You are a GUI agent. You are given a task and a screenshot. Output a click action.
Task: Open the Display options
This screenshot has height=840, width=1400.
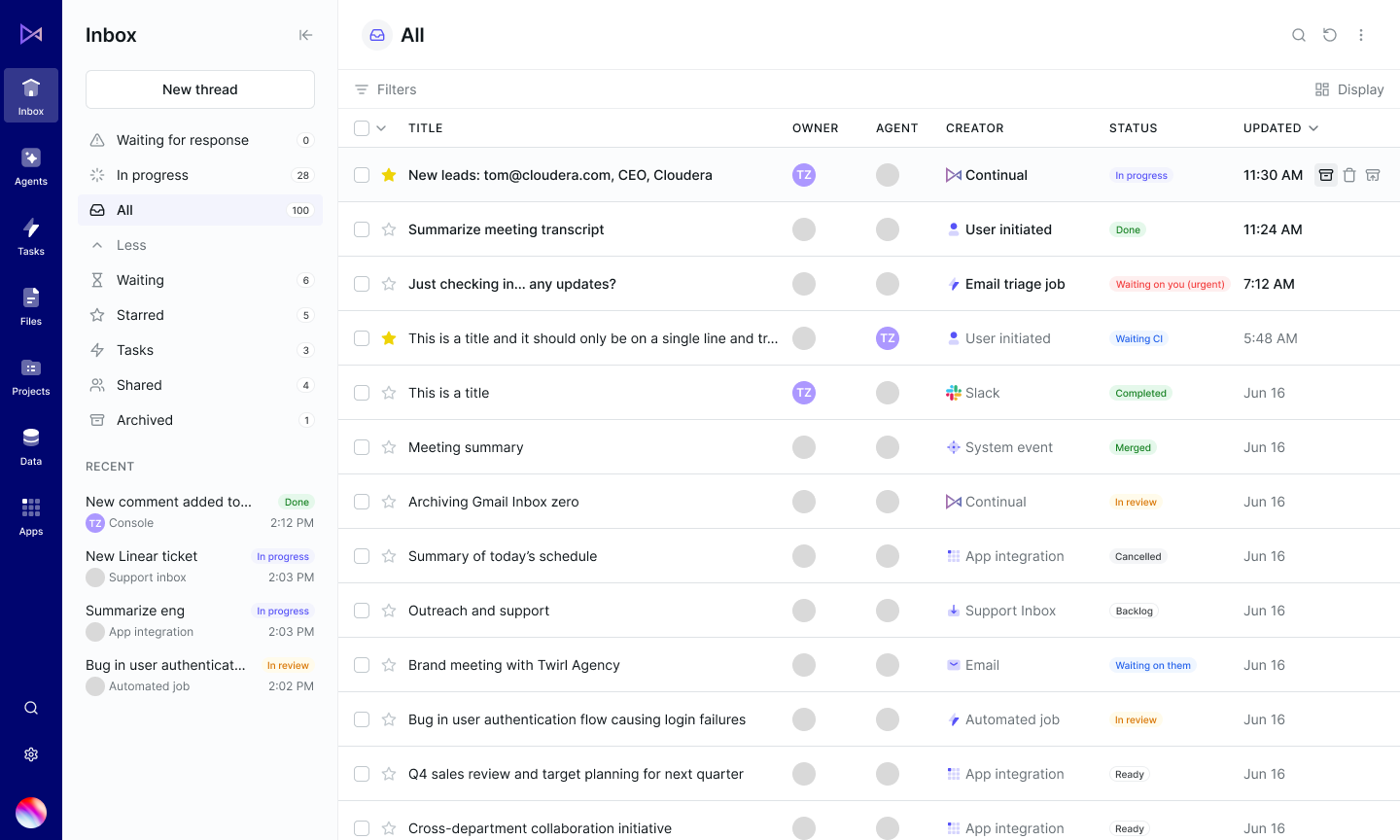1349,89
